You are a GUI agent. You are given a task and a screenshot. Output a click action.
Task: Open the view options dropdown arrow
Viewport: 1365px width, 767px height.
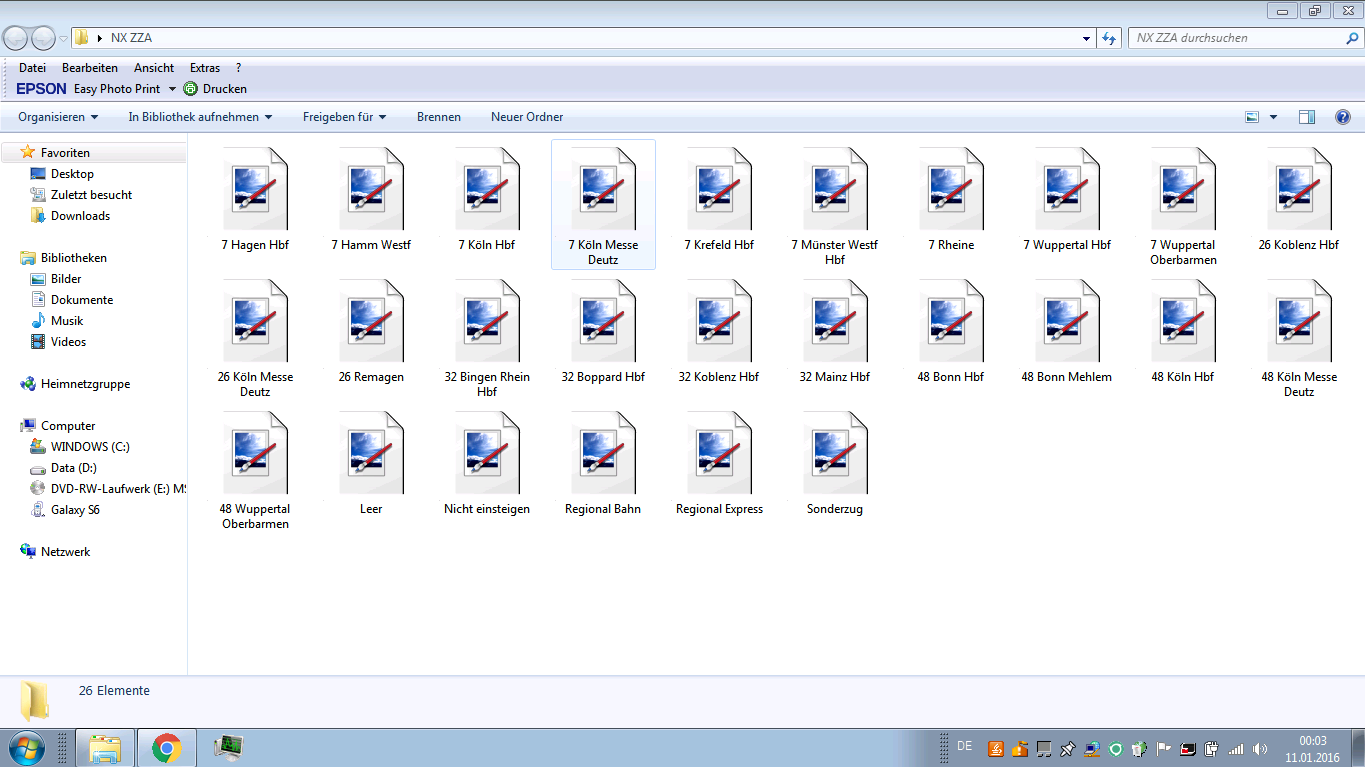coord(1273,117)
